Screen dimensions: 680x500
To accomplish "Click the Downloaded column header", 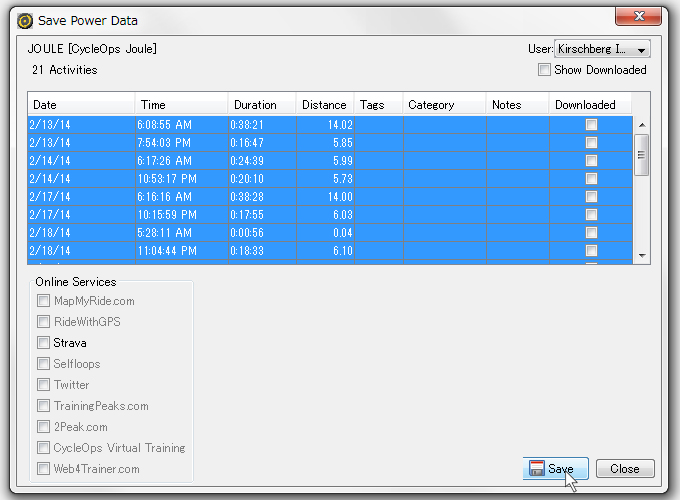I will pos(590,105).
